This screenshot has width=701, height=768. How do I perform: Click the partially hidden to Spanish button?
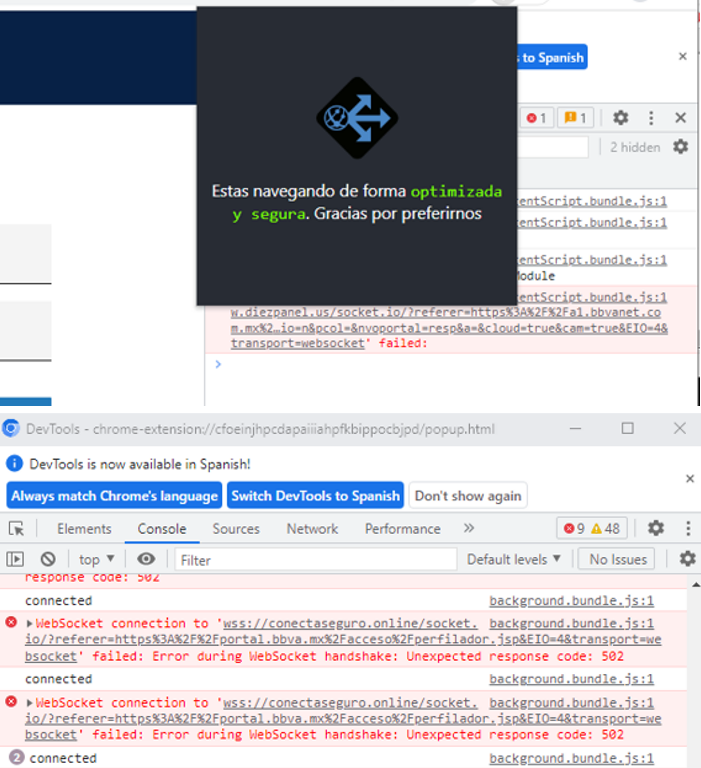tap(552, 57)
